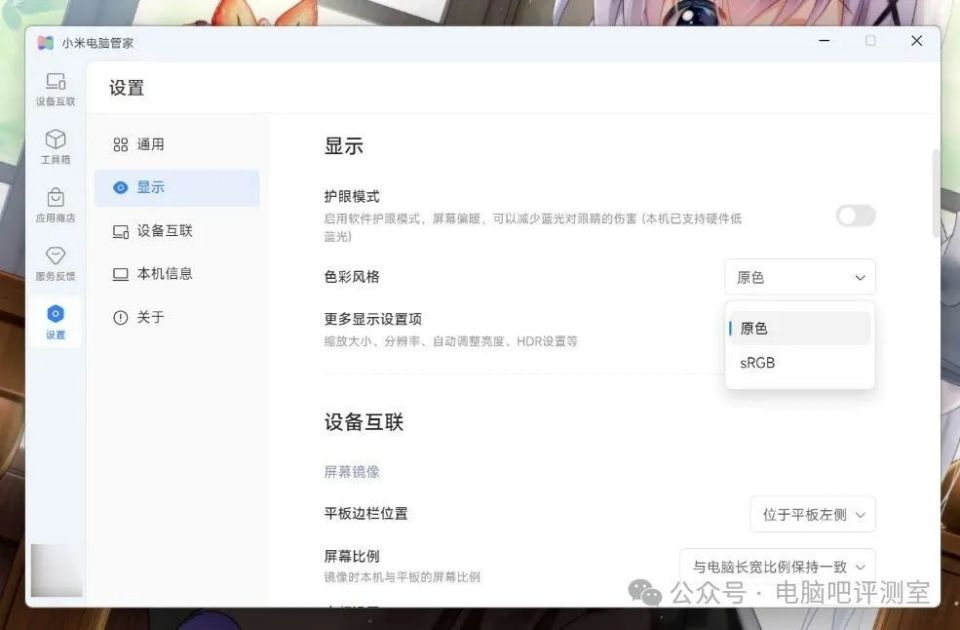The width and height of the screenshot is (960, 630).
Task: Open the 平板边栏位置 dropdown
Action: 813,514
